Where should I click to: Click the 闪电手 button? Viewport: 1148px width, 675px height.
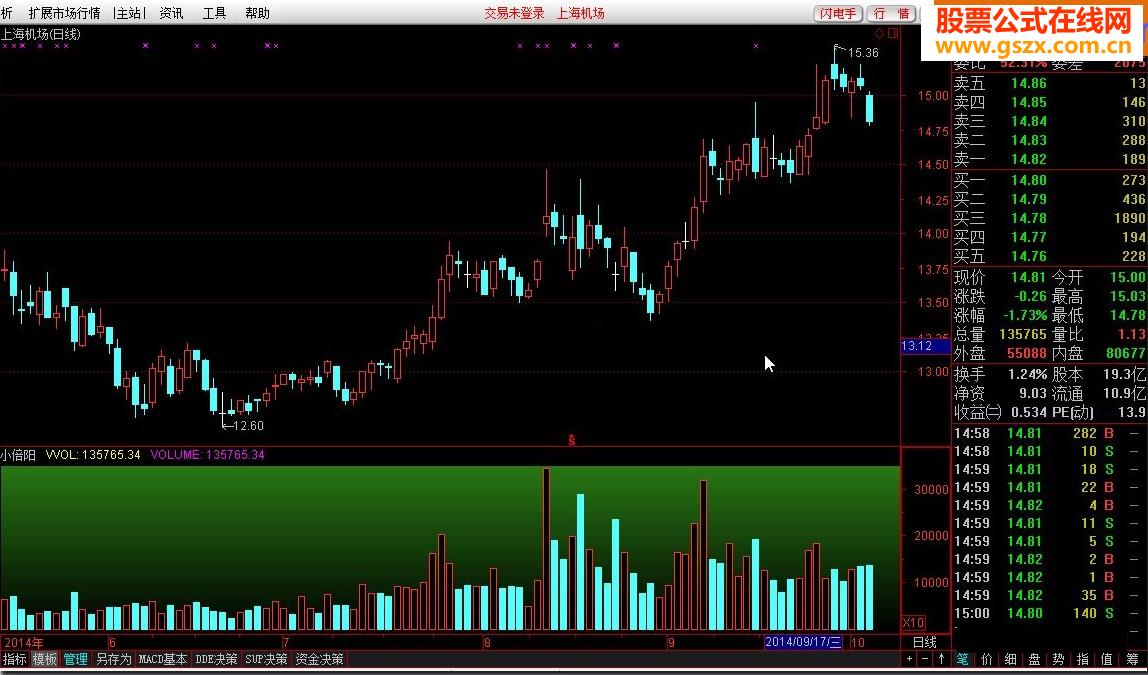point(838,13)
